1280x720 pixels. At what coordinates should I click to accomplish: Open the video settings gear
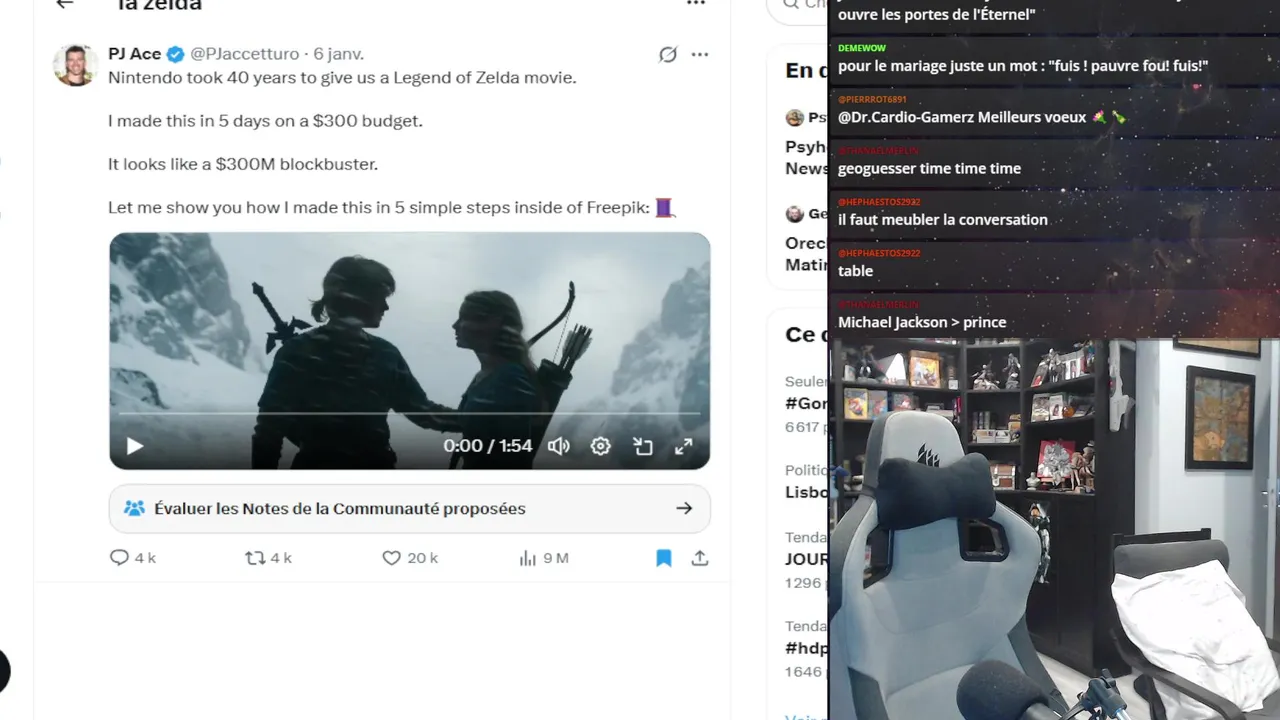(600, 446)
